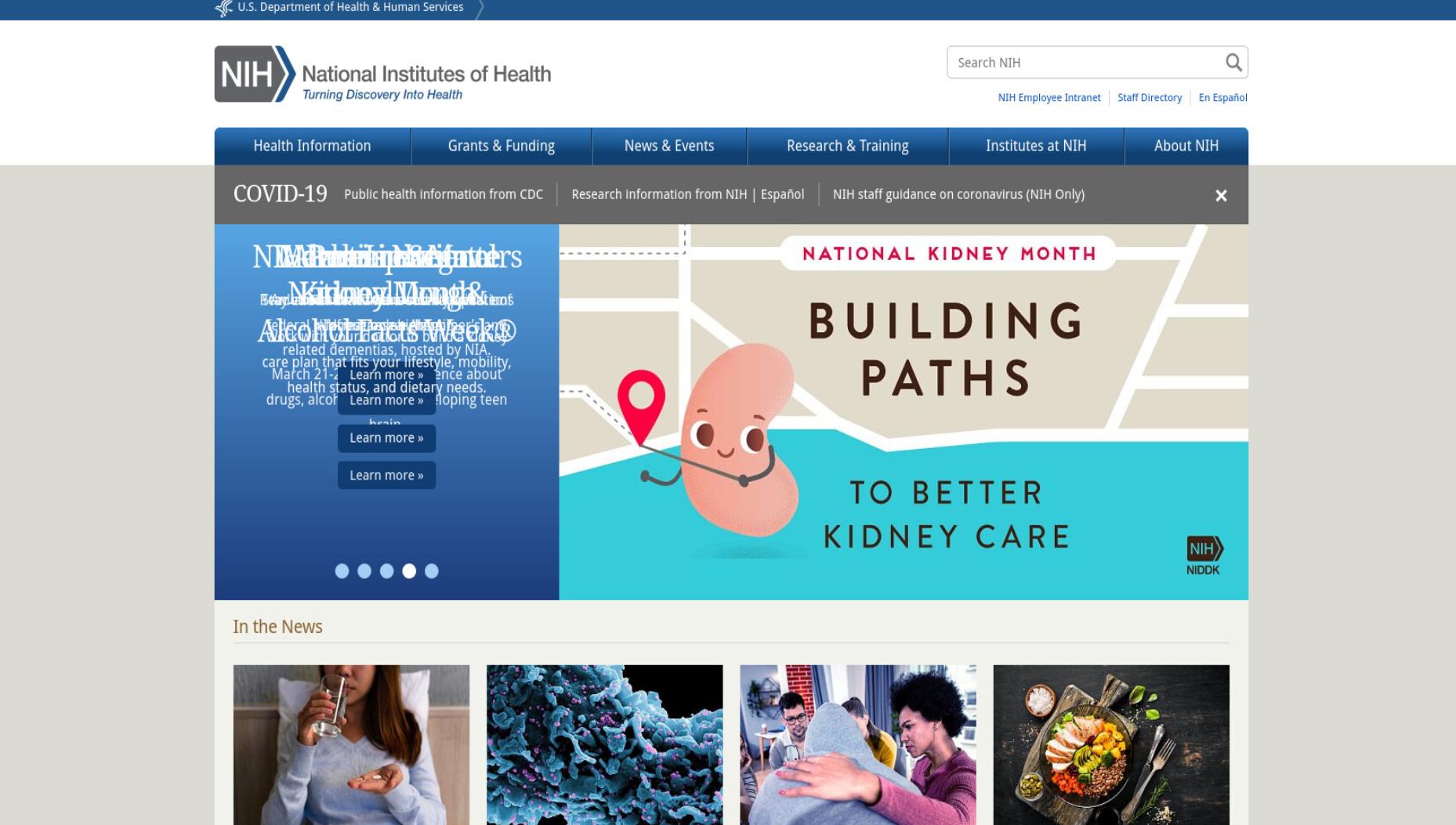Open the Health Information menu
The width and height of the screenshot is (1456, 825).
point(312,146)
